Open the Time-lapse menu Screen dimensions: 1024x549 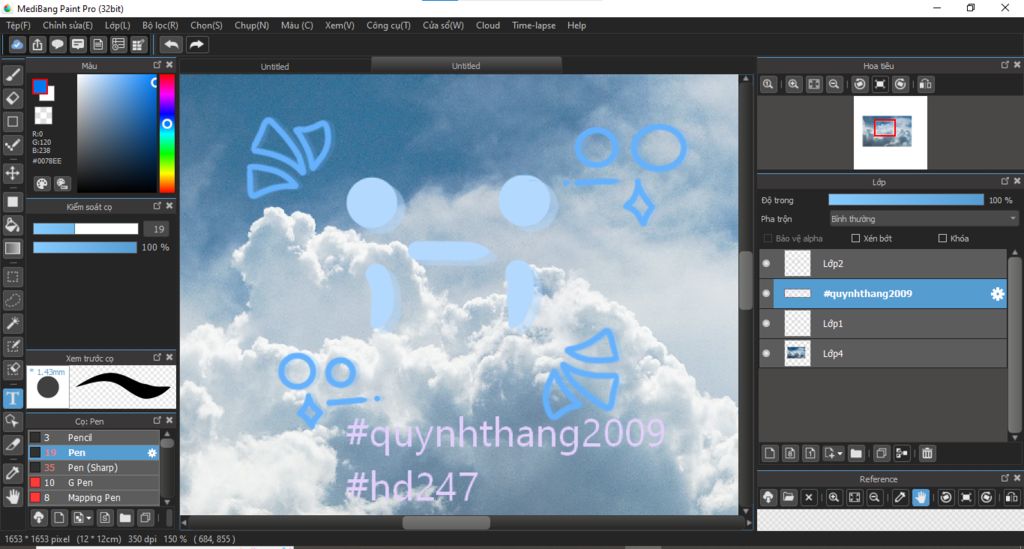[x=534, y=25]
